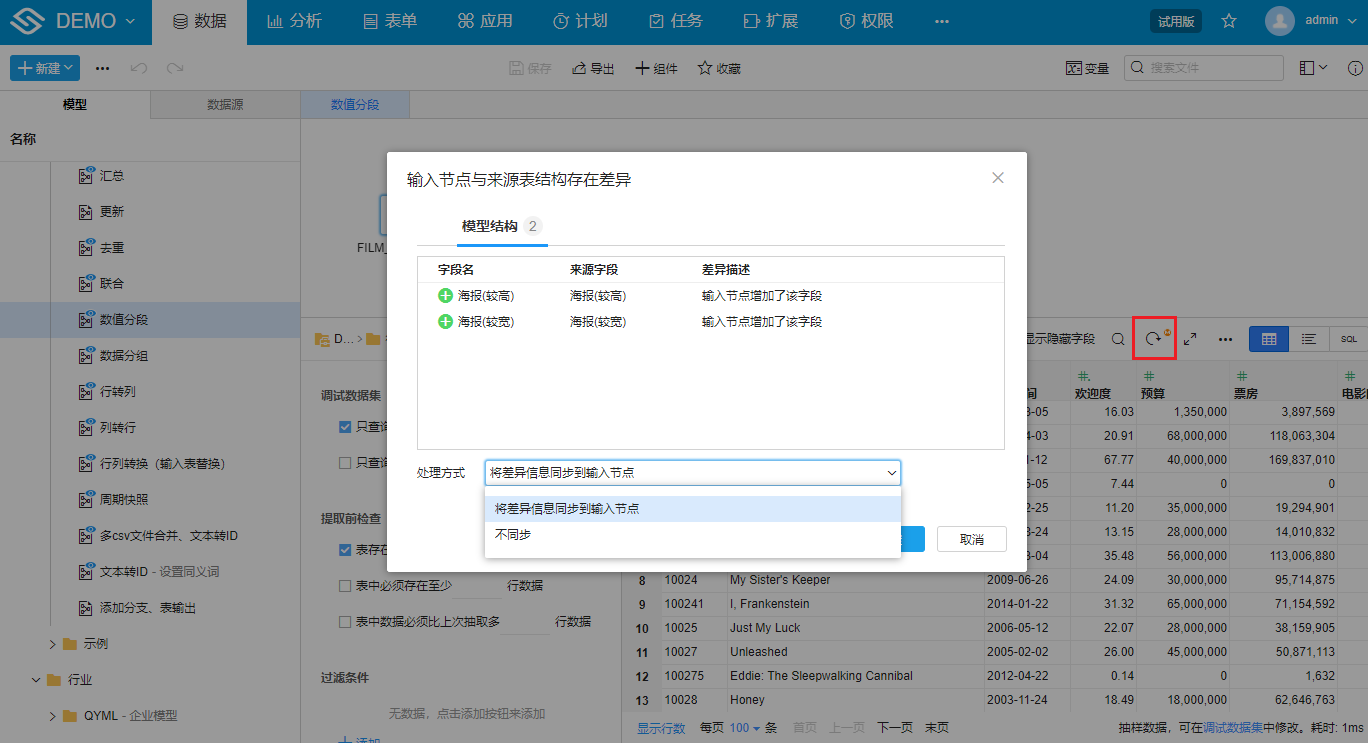Toggle the first 只查询 checkbox under 调试数据集
This screenshot has height=743, width=1368.
click(x=345, y=427)
